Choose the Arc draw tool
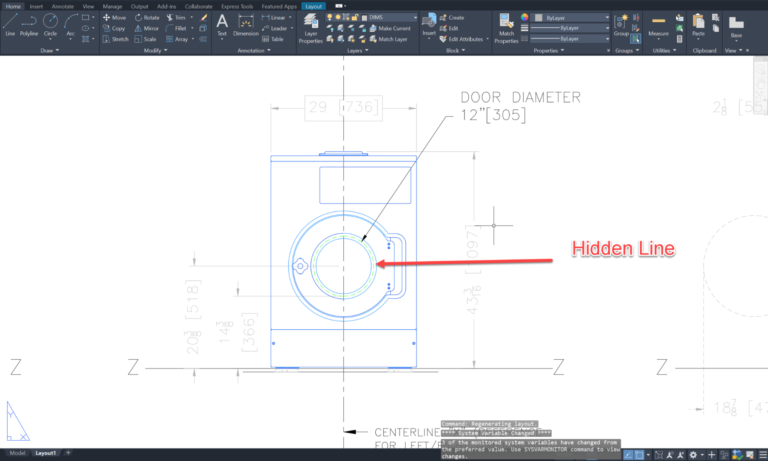 point(71,24)
